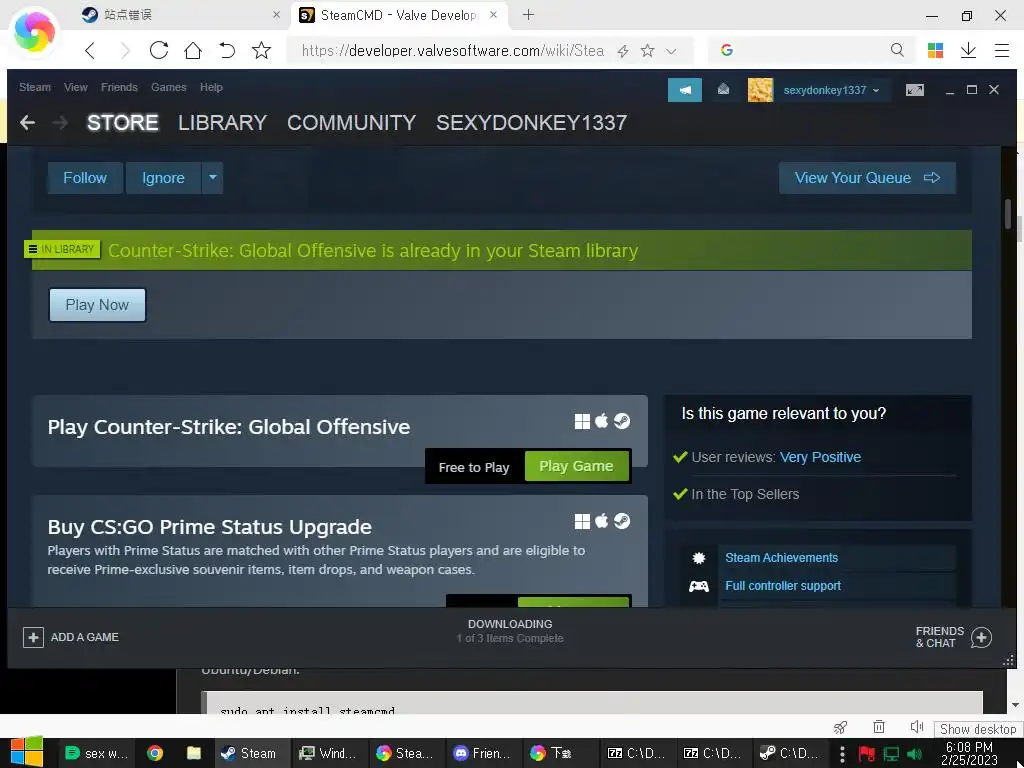Image resolution: width=1024 pixels, height=768 pixels.
Task: Close the SteamCMD browser tab
Action: click(x=494, y=14)
